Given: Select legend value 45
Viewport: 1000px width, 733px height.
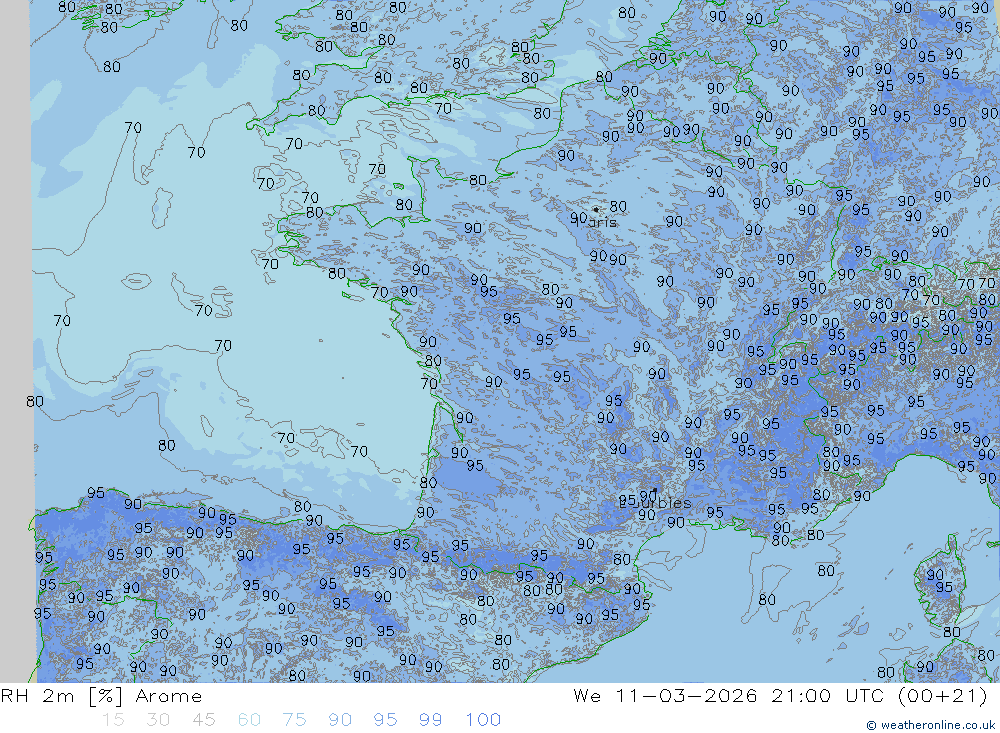Looking at the screenshot, I should (203, 720).
